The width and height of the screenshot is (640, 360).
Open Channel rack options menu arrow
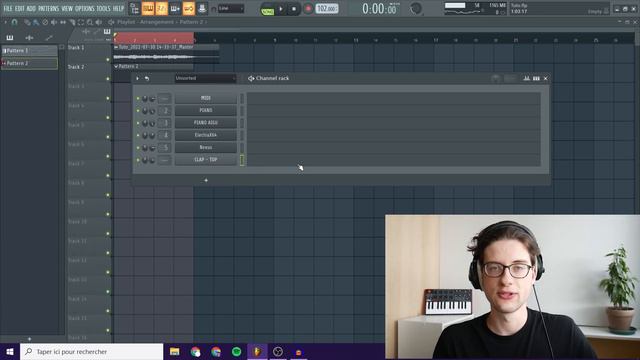(x=138, y=78)
